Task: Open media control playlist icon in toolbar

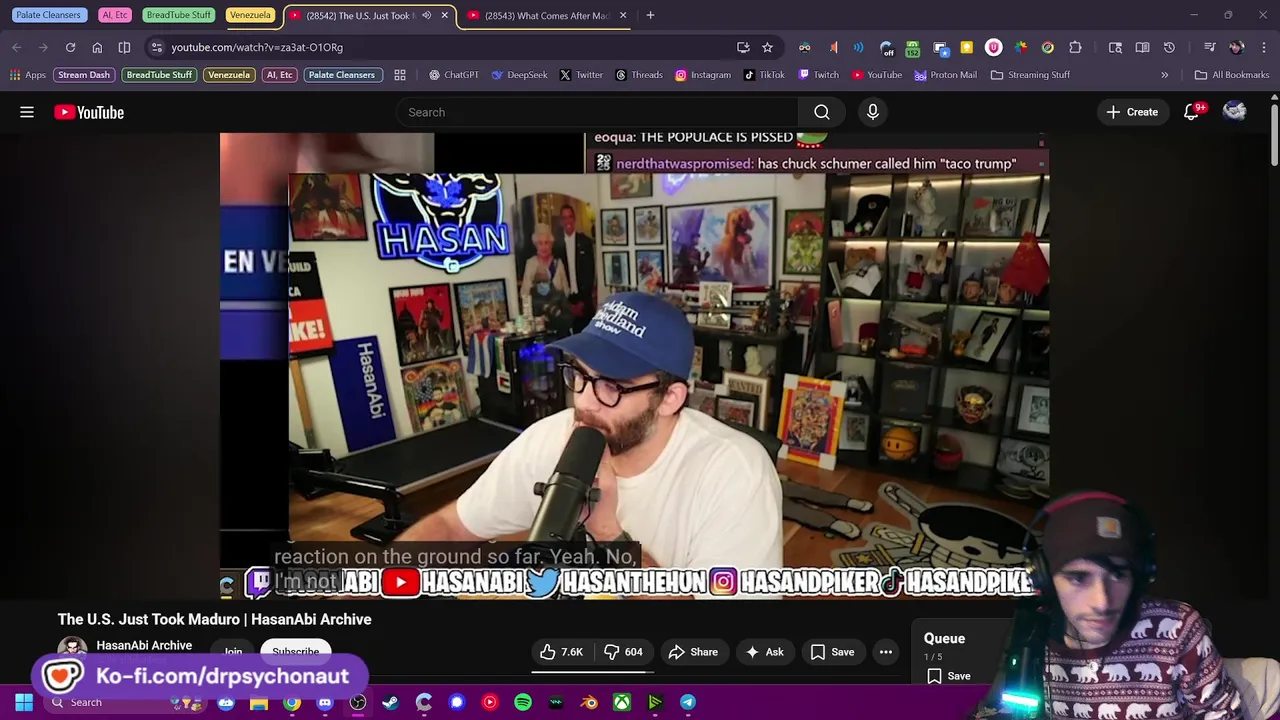Action: (x=1209, y=47)
